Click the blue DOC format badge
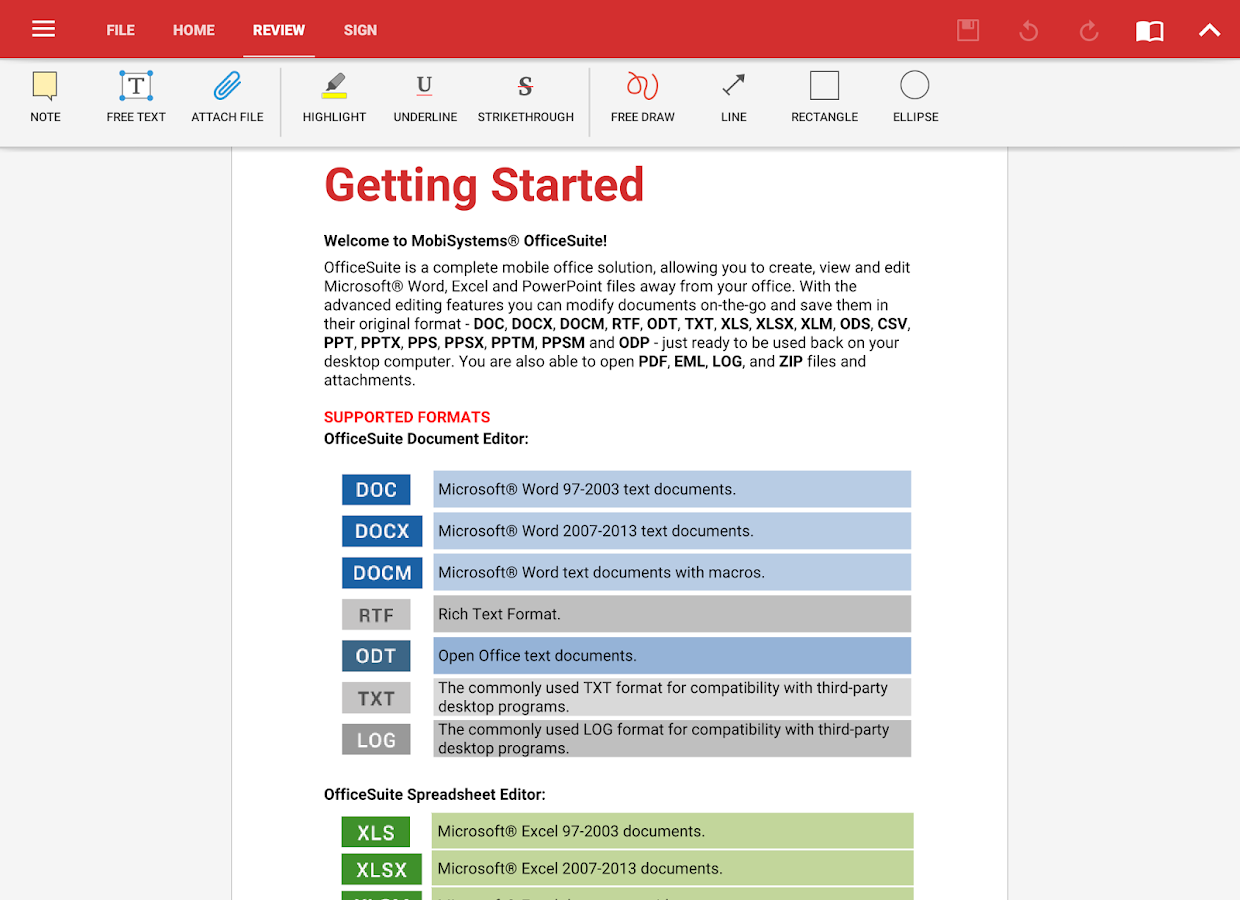1240x900 pixels. (376, 490)
